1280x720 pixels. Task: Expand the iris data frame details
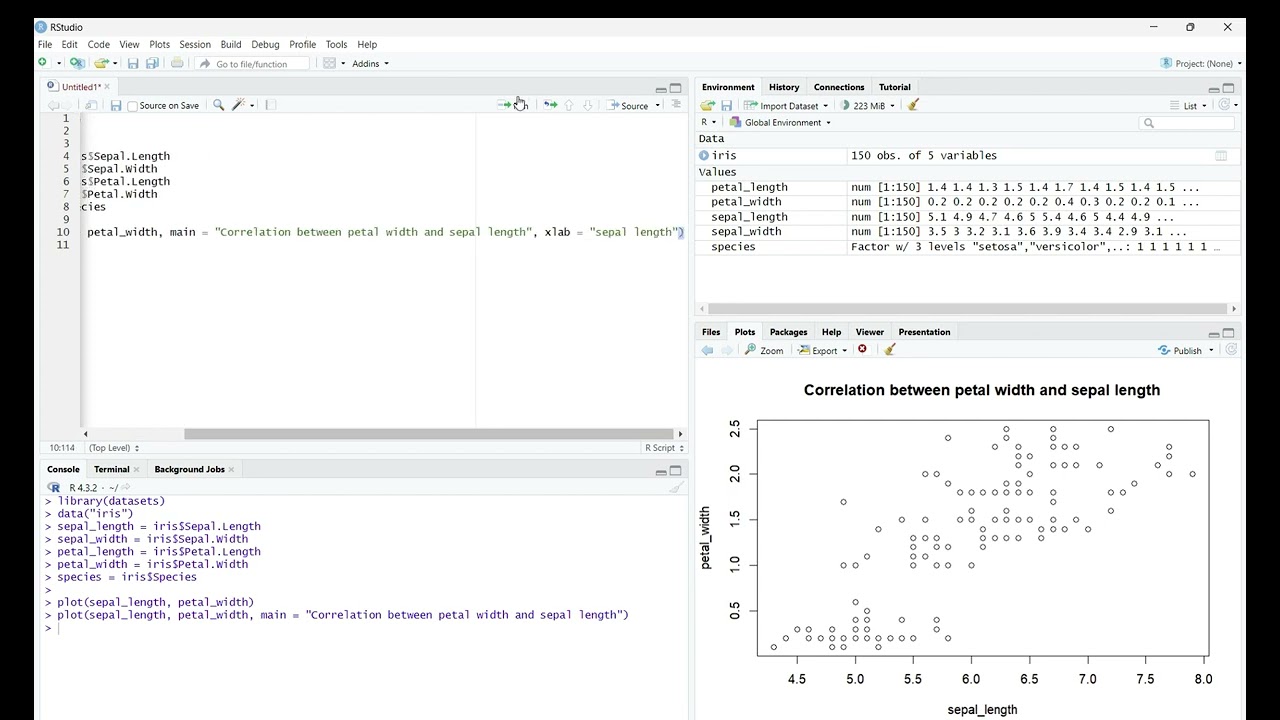point(704,156)
